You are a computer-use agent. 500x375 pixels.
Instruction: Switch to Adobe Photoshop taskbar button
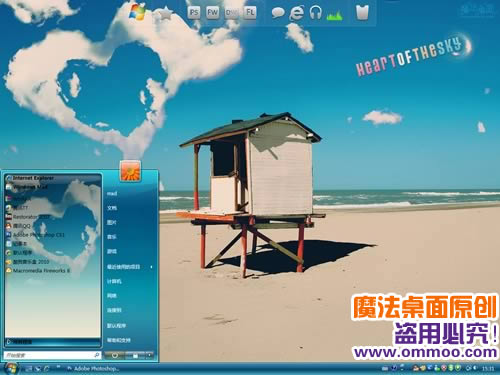pyautogui.click(x=92, y=369)
